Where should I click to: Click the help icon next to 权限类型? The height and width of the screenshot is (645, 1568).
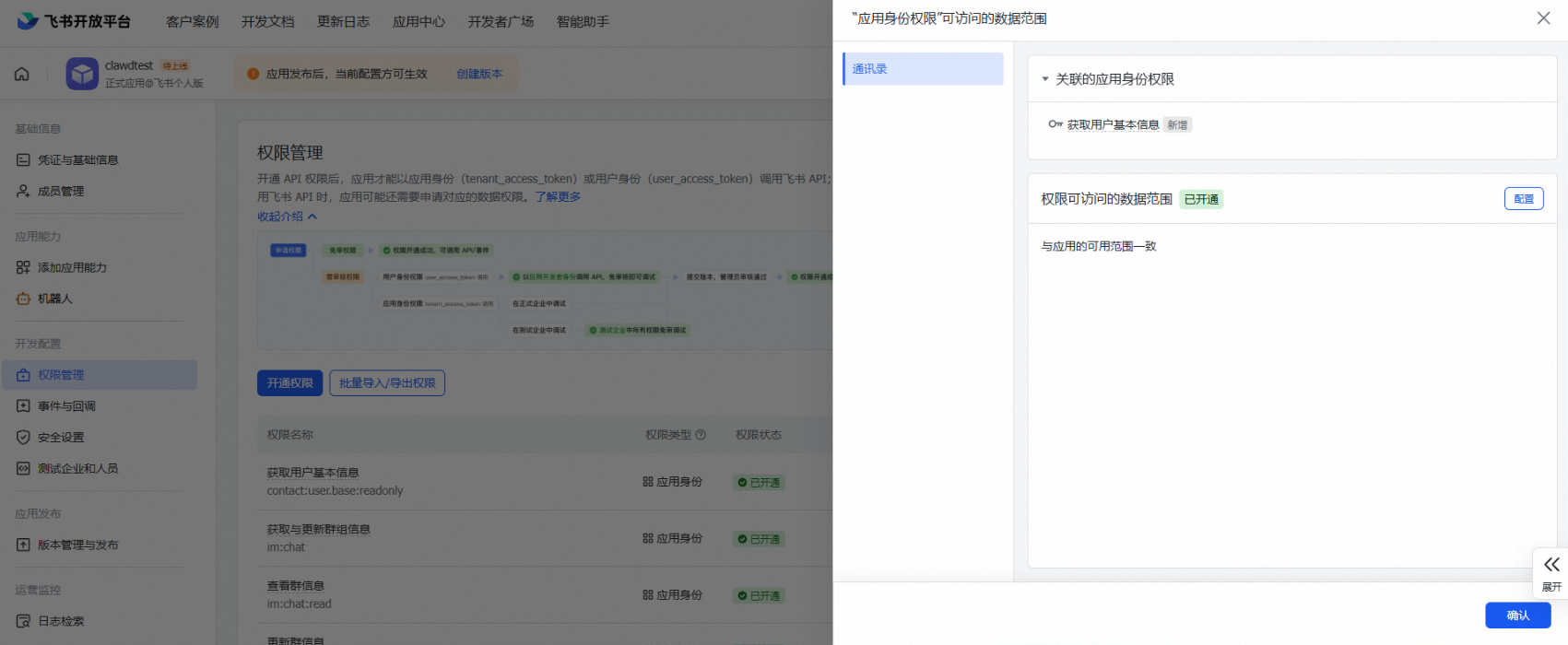[x=701, y=435]
